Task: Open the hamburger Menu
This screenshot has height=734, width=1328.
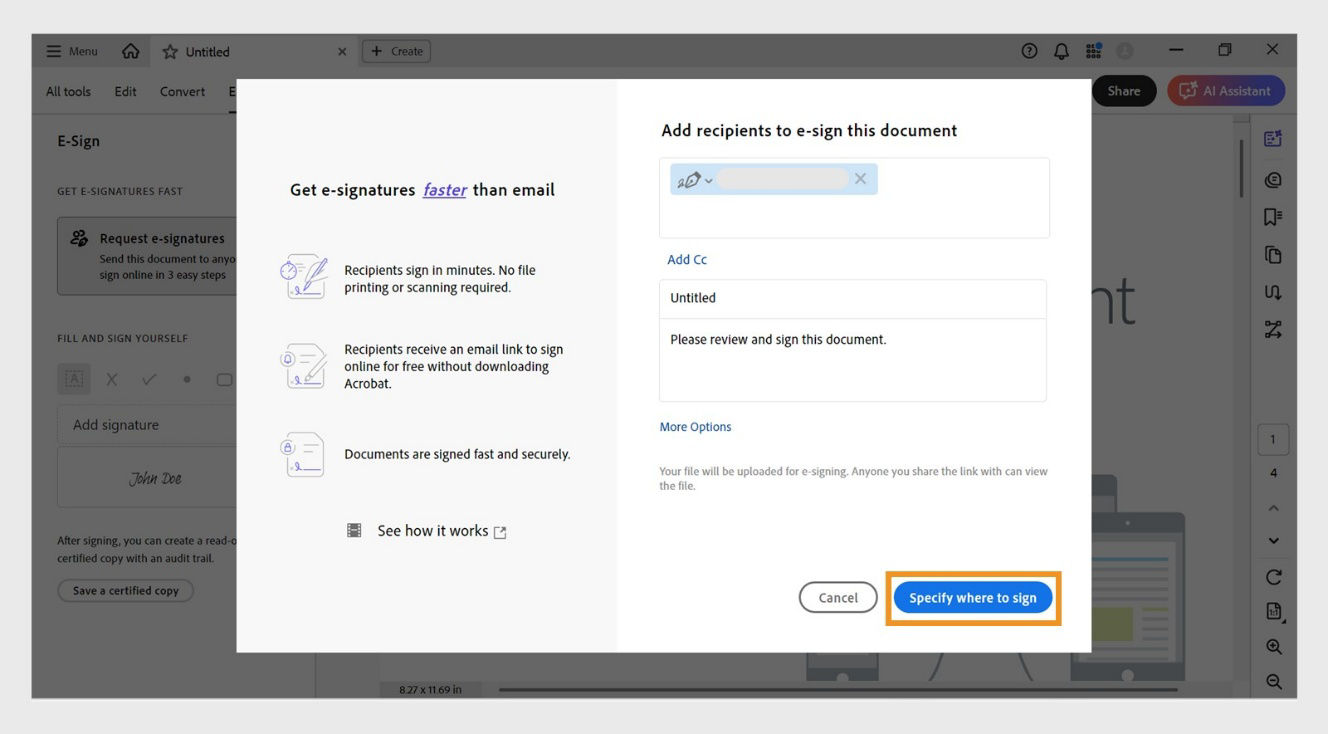Action: point(70,50)
